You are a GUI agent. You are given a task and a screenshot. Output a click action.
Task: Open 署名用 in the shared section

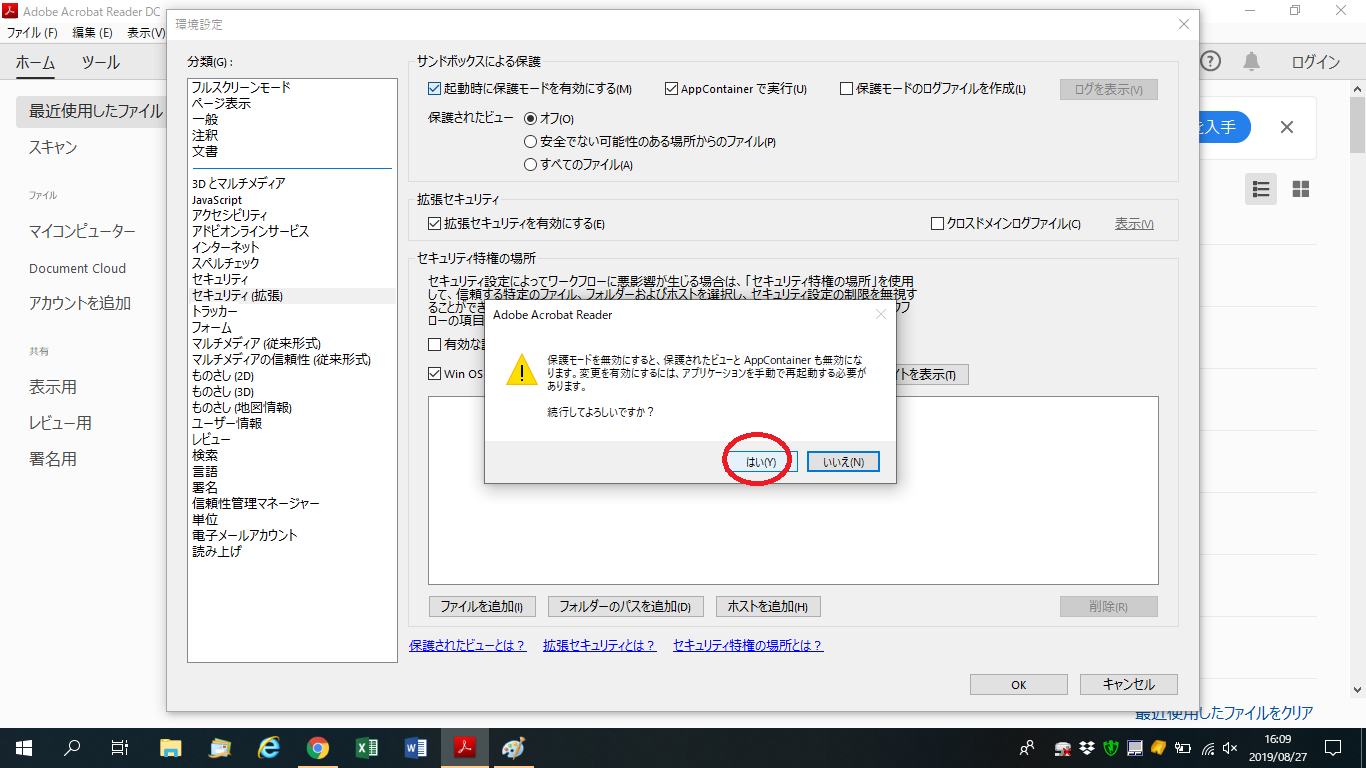point(53,460)
